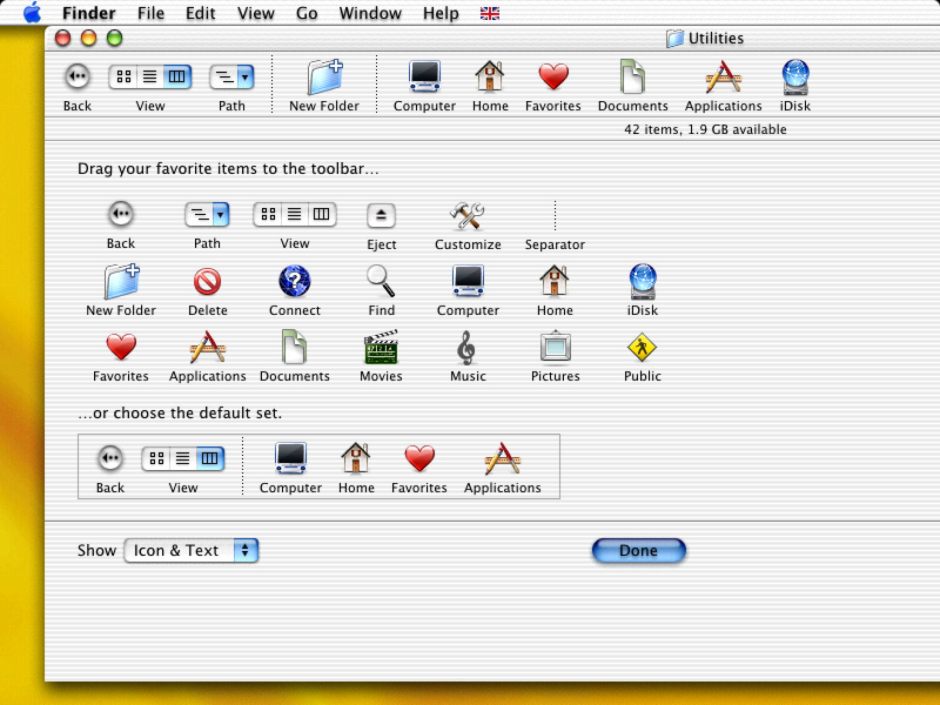Select the Find magnifying glass icon
This screenshot has width=940, height=705.
tap(381, 281)
